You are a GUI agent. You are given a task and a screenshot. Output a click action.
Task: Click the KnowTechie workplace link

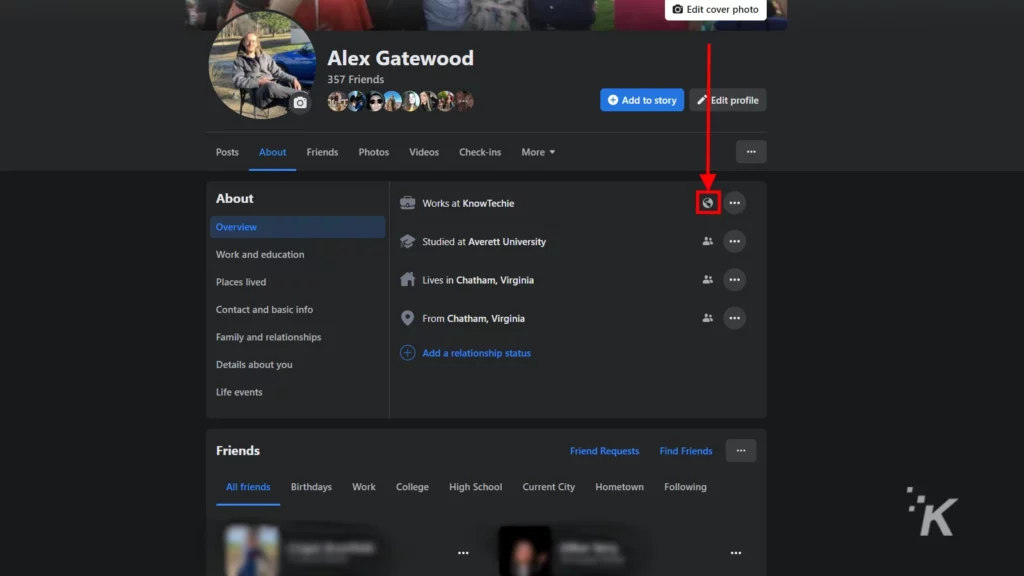pos(488,203)
